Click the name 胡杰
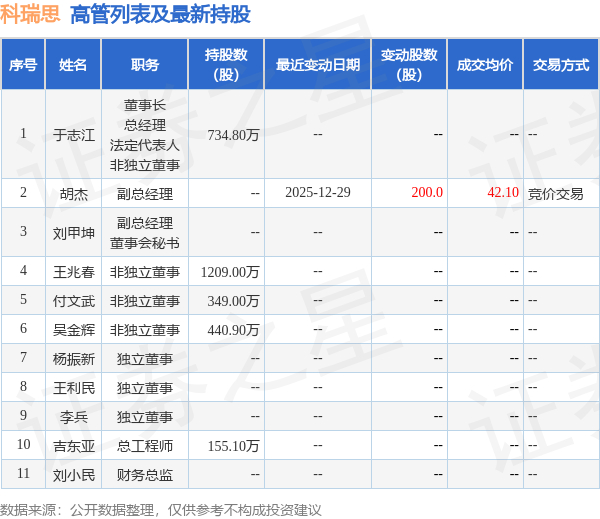This screenshot has width=600, height=519. (x=74, y=194)
